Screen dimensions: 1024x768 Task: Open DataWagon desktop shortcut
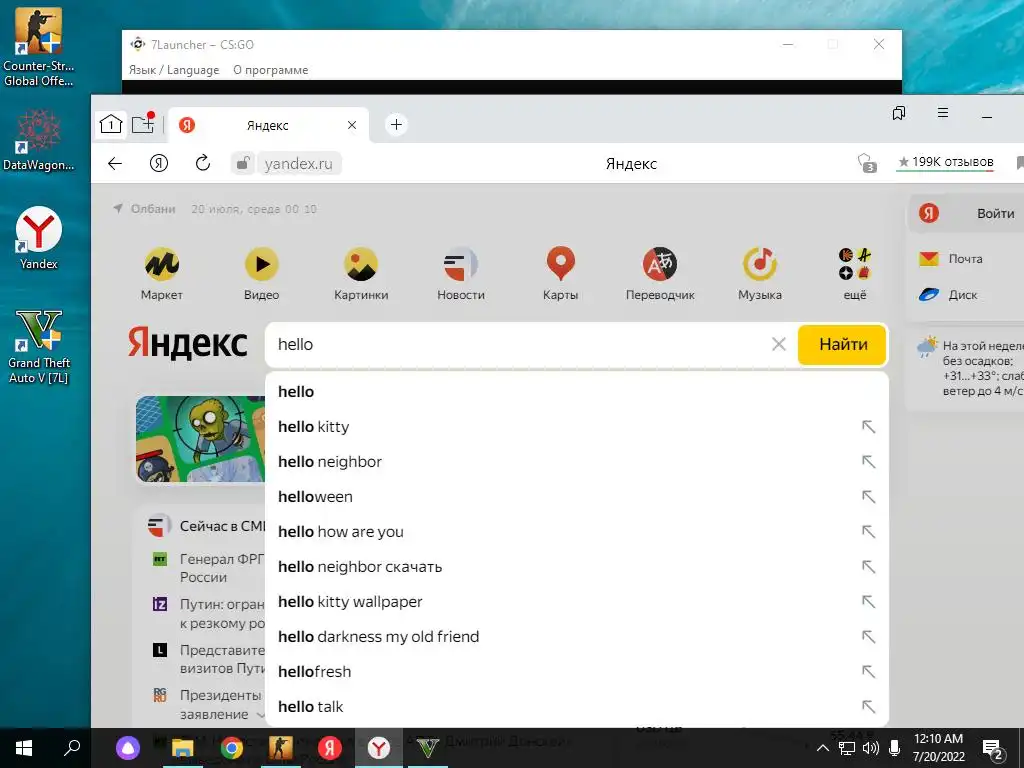click(39, 140)
